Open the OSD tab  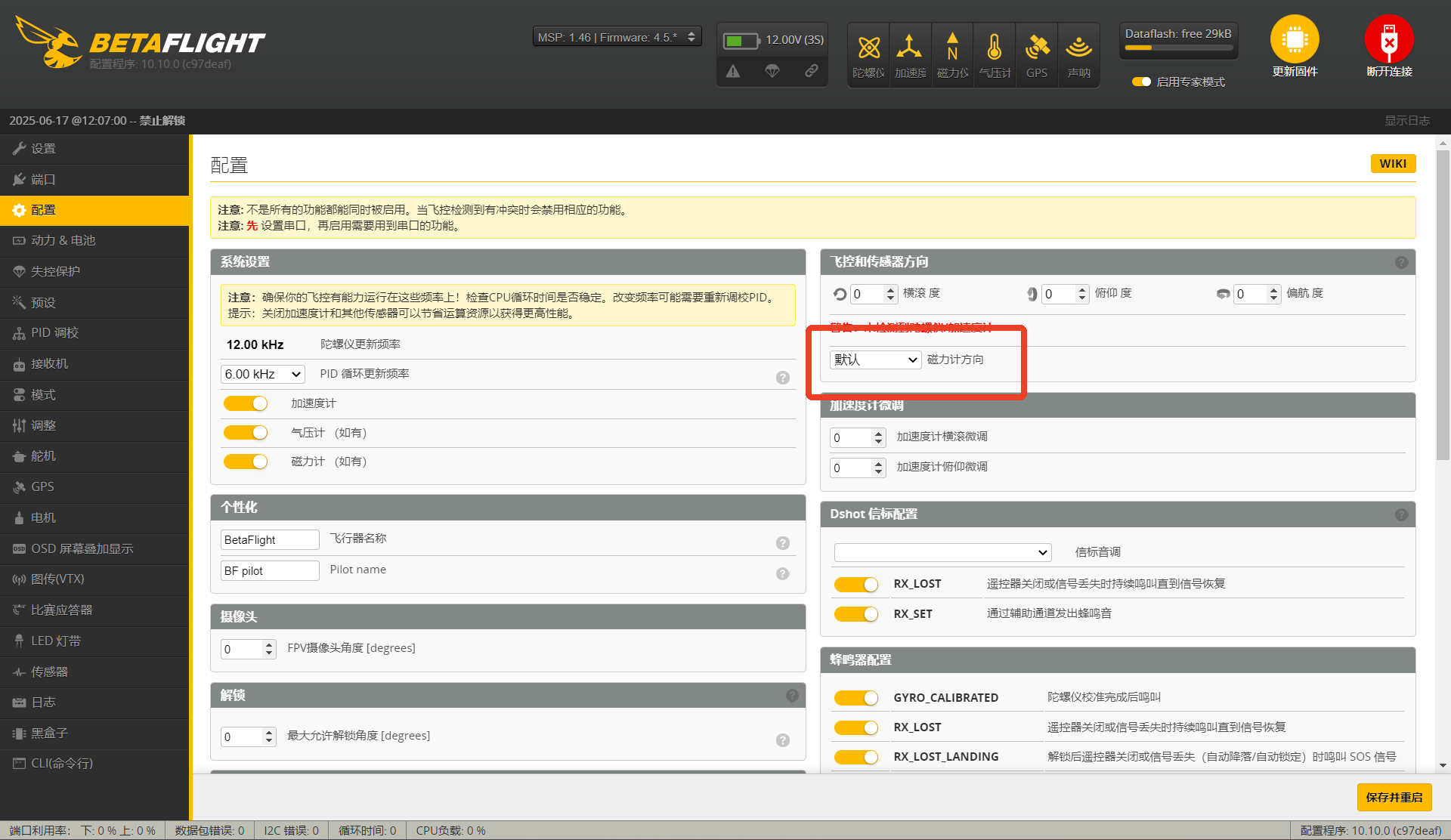click(94, 548)
